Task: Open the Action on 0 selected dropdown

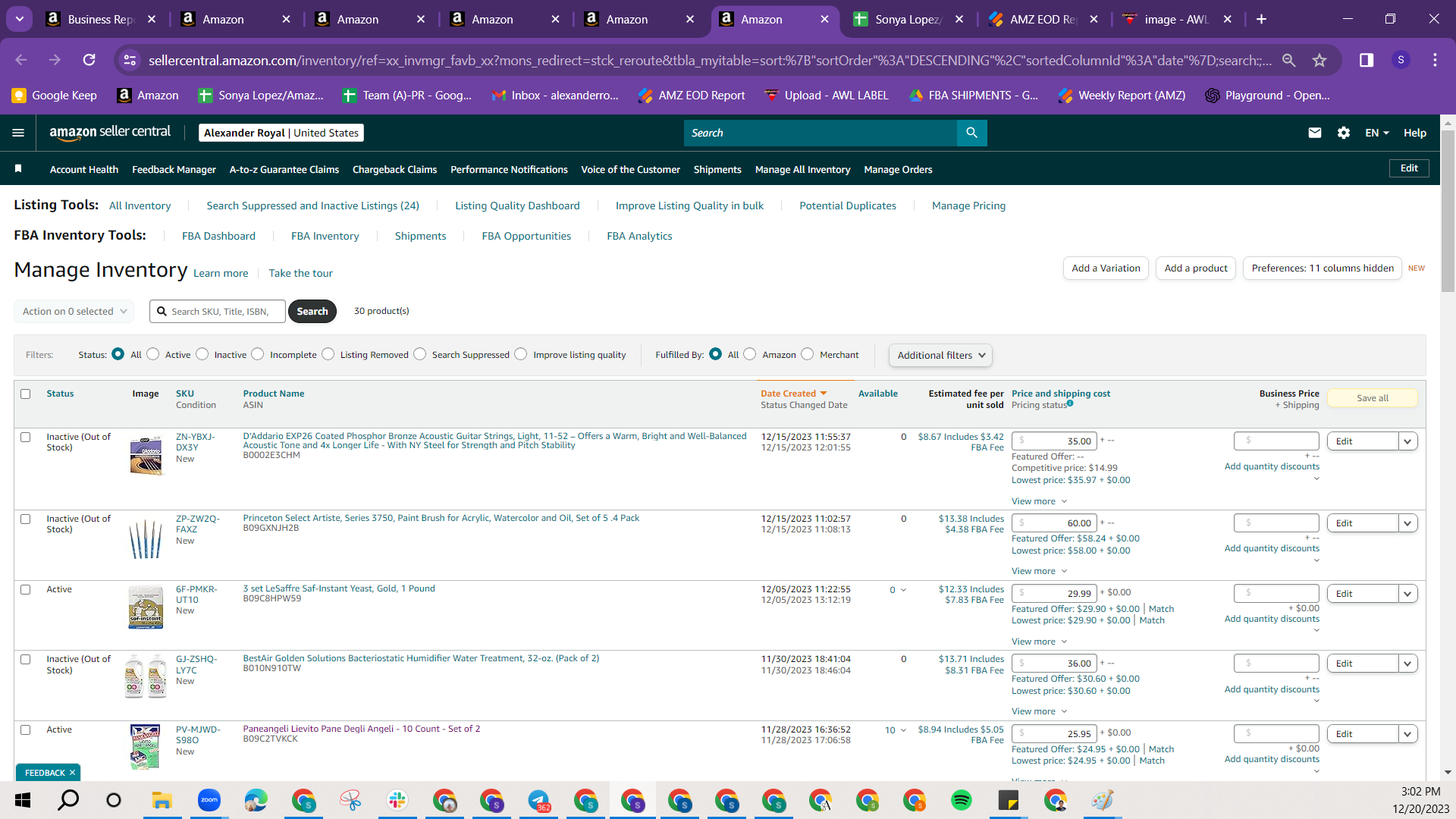Action: coord(74,312)
